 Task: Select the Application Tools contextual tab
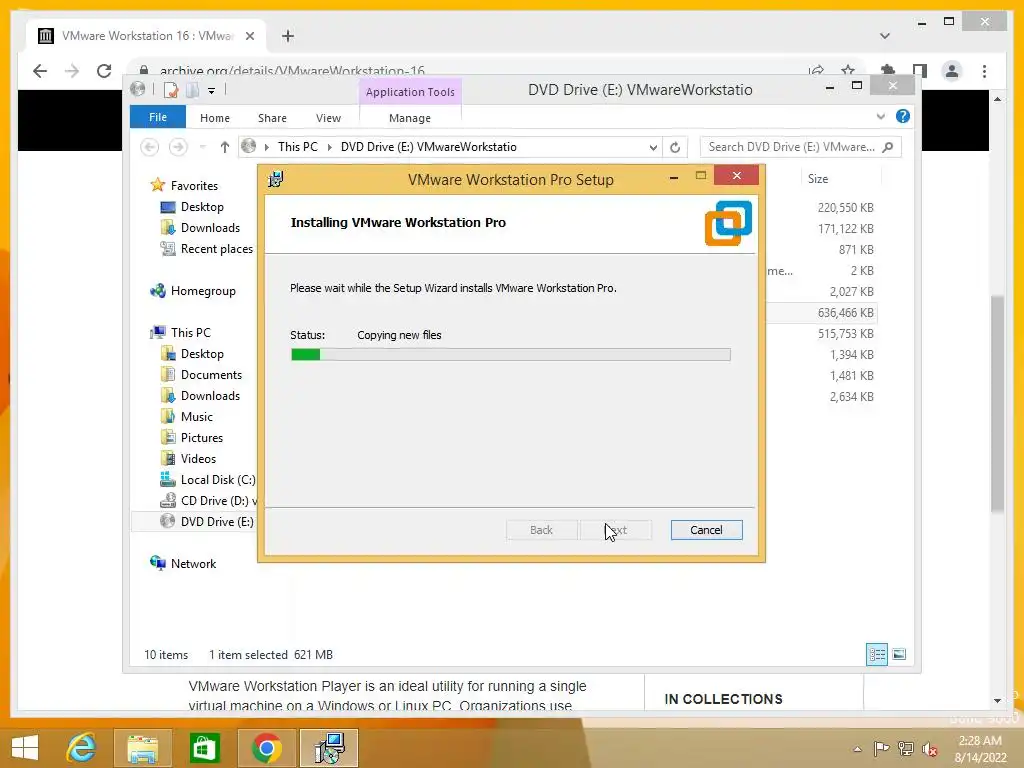tap(410, 92)
